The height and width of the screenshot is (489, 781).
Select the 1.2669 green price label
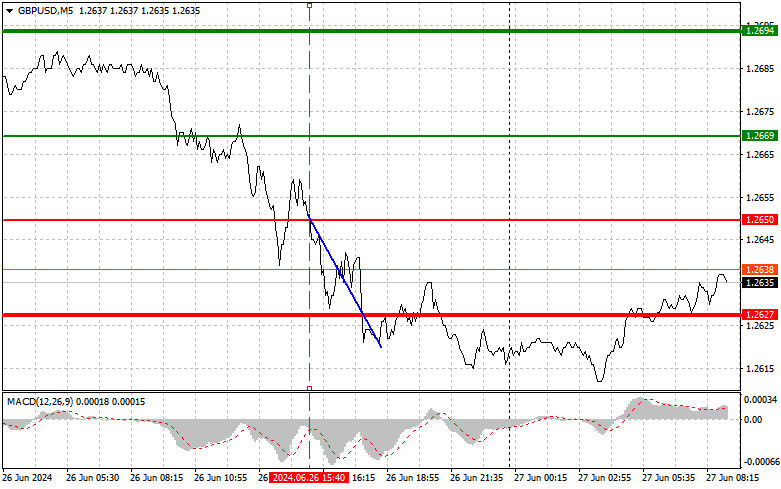point(759,135)
